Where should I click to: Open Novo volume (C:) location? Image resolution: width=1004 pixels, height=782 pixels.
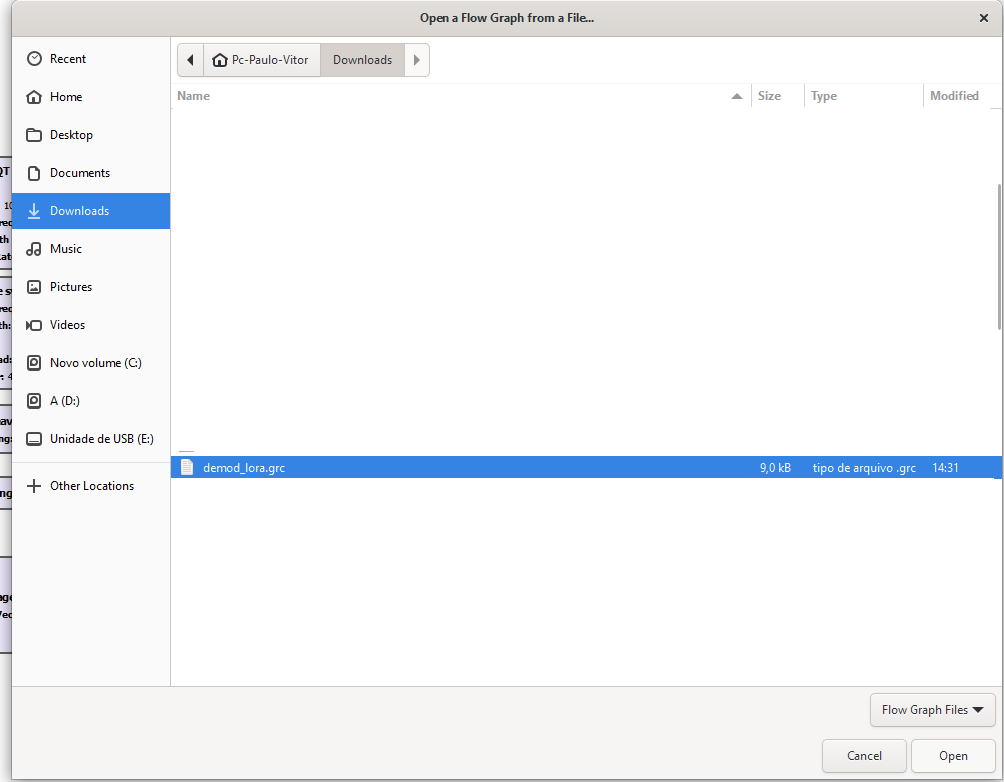tap(96, 363)
